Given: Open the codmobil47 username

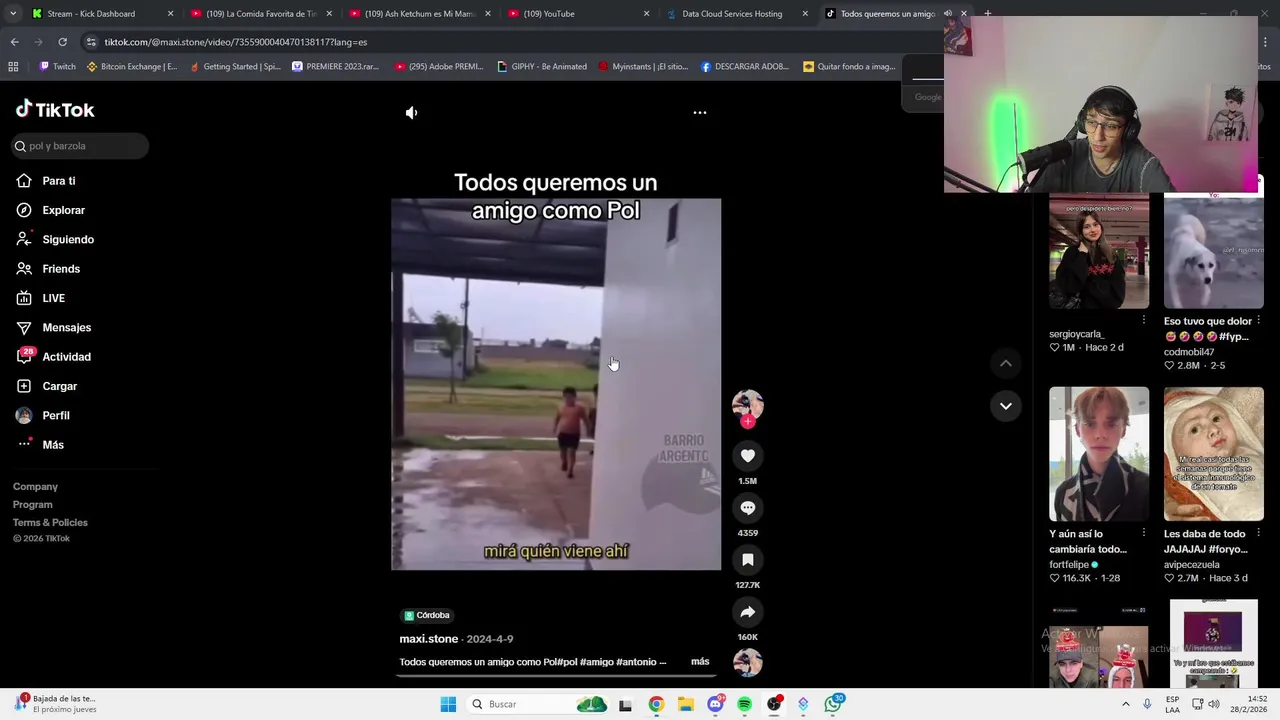Looking at the screenshot, I should pos(1189,352).
